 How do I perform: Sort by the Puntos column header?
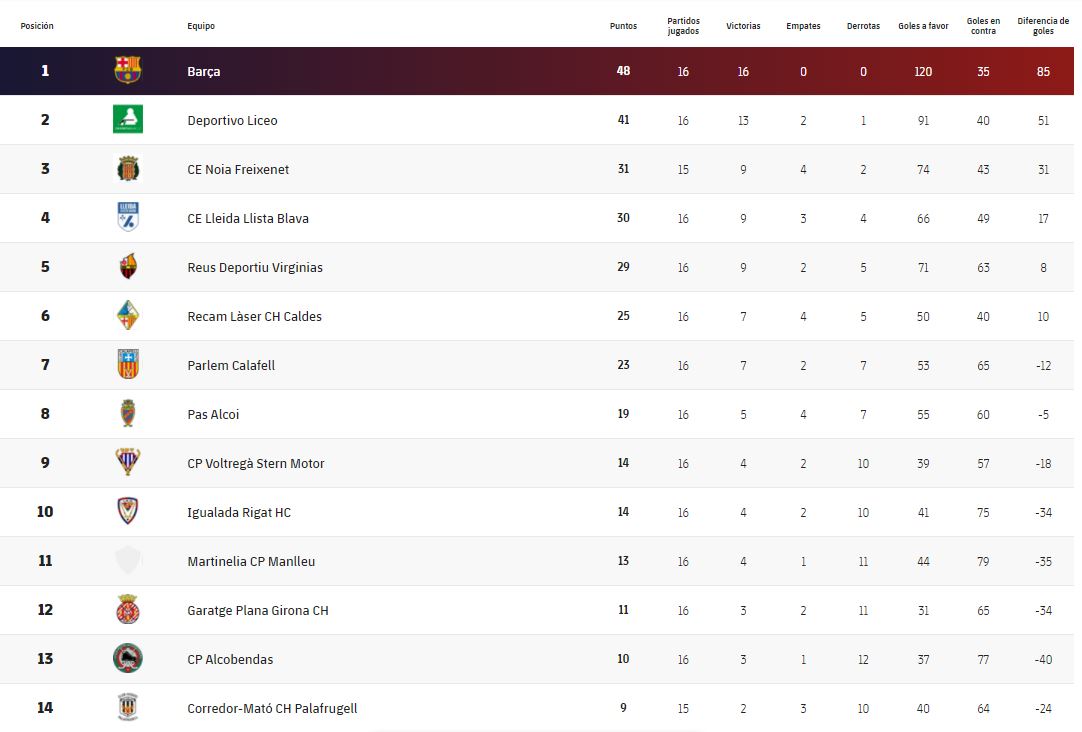[x=623, y=26]
